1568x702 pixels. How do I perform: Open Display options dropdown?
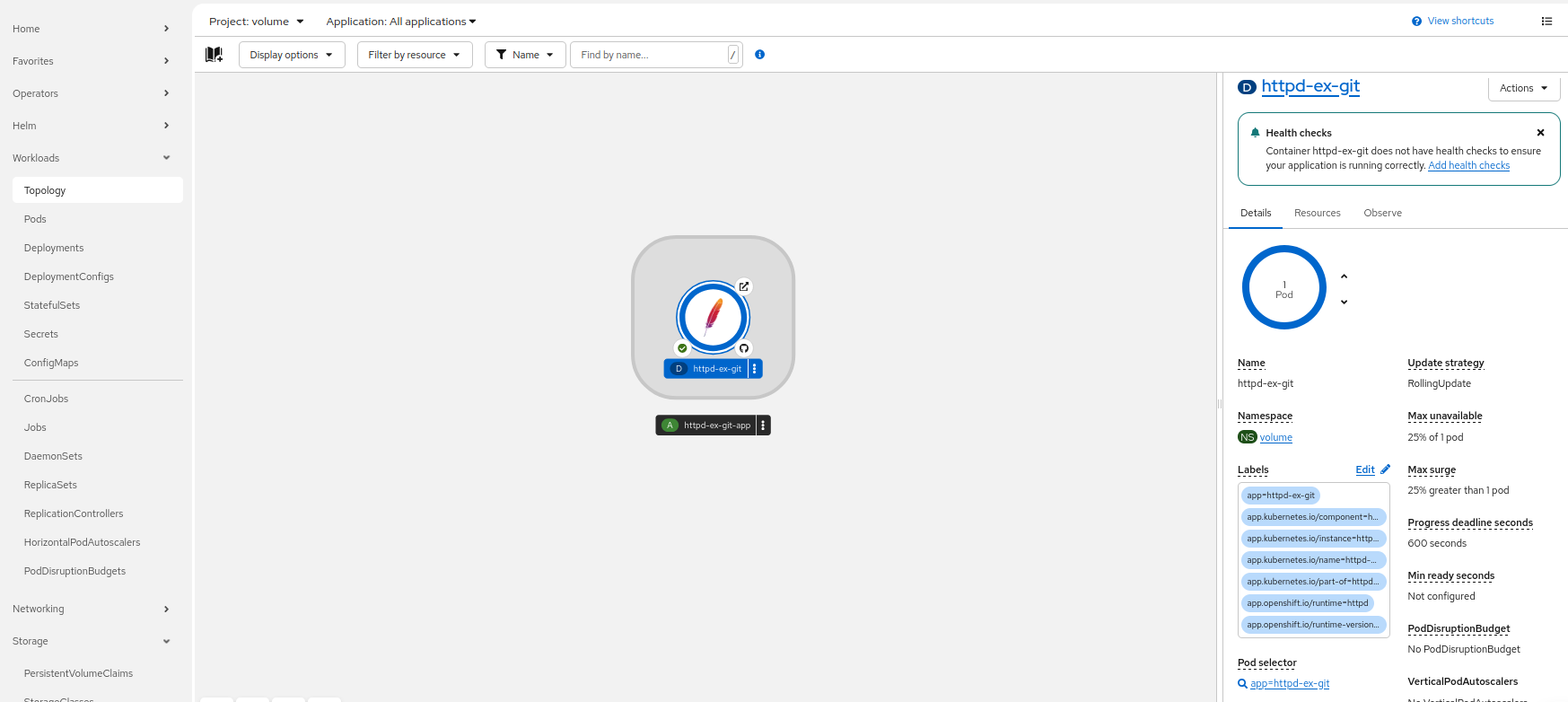click(292, 55)
